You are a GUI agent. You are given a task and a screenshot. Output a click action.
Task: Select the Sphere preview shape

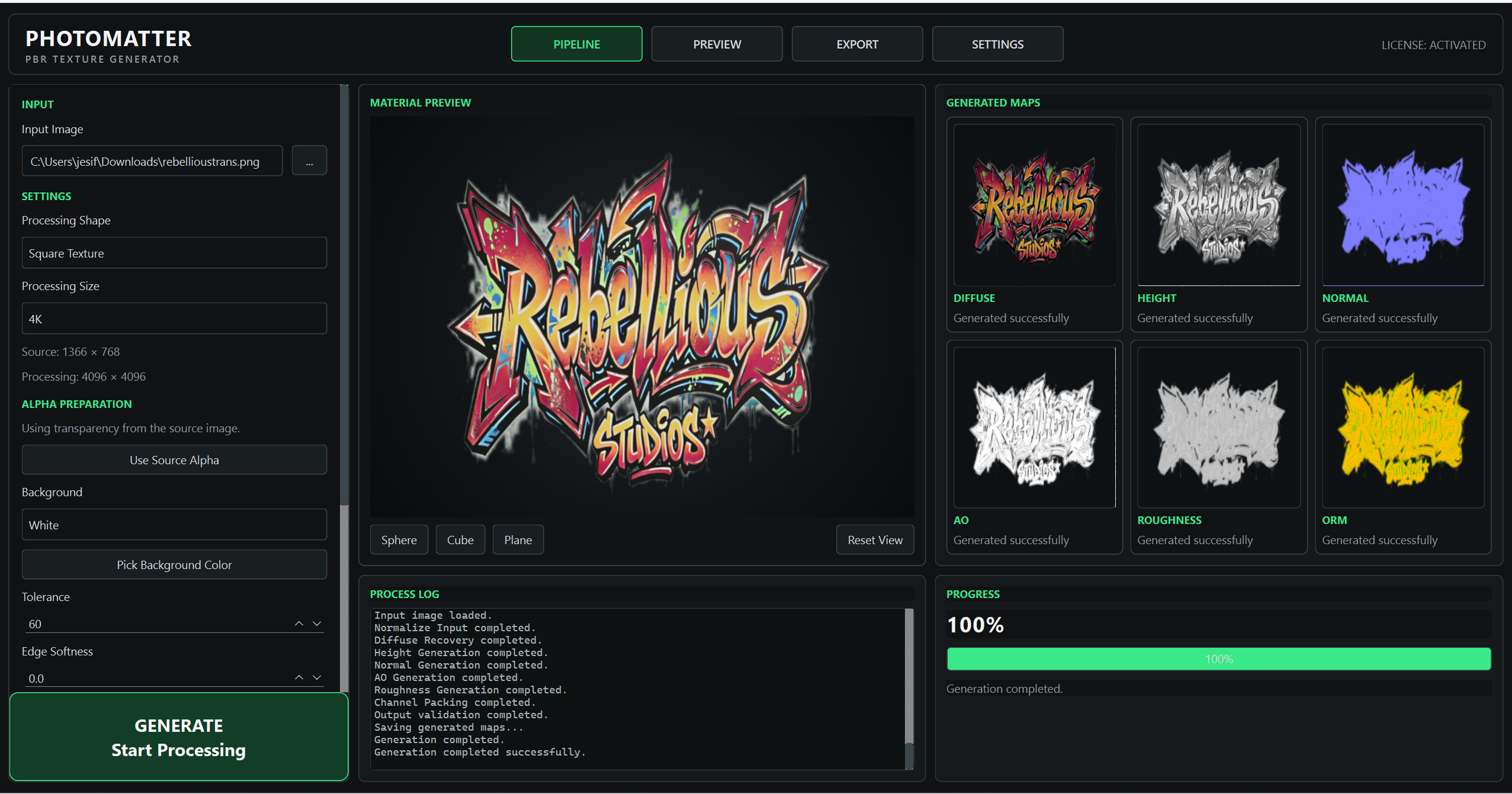click(399, 540)
